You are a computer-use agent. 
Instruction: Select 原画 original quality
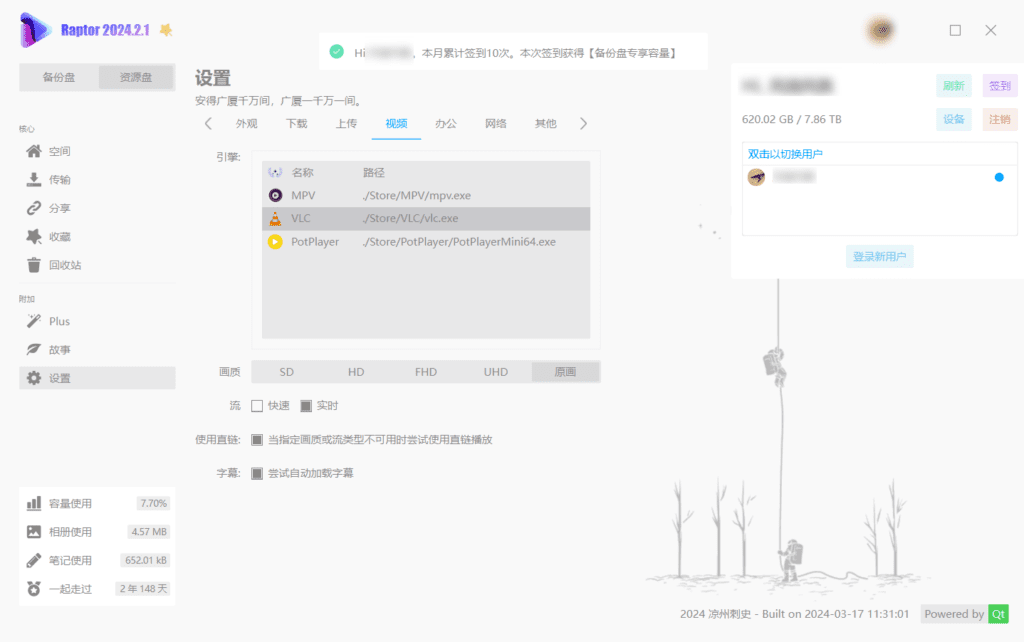click(x=566, y=372)
